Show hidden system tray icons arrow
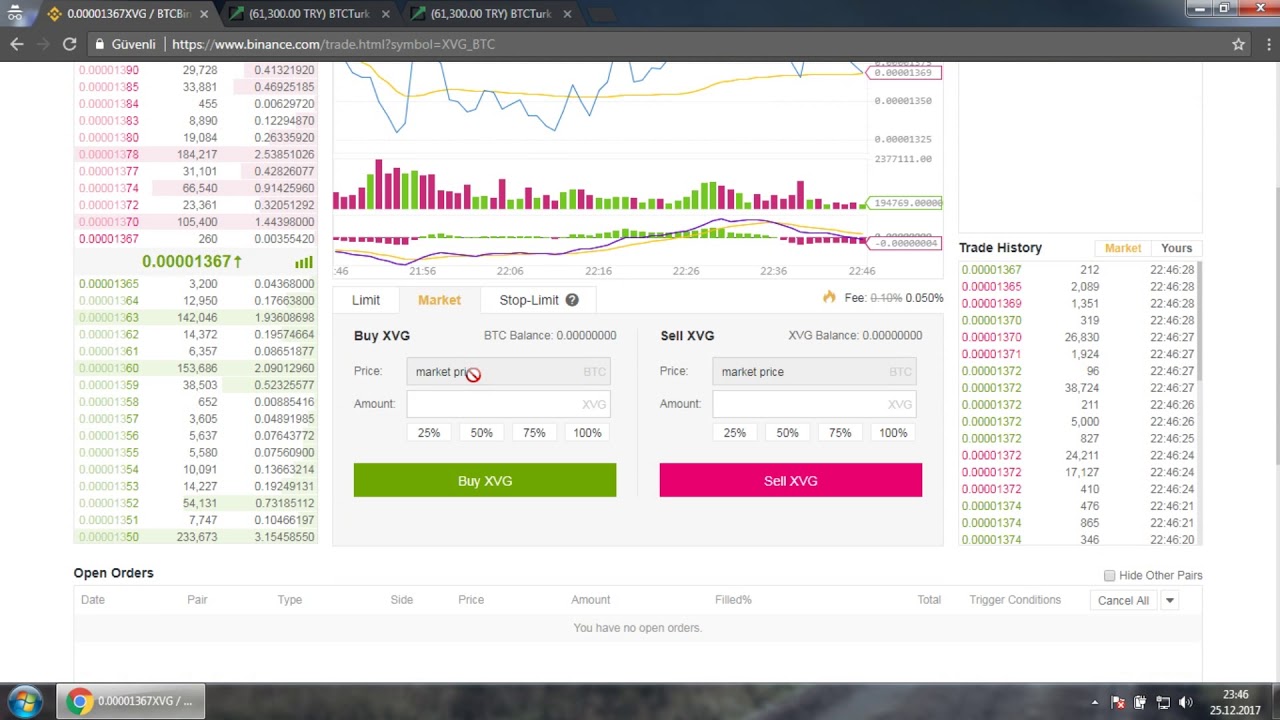Screen dimensions: 1280x720 pyautogui.click(x=1094, y=702)
